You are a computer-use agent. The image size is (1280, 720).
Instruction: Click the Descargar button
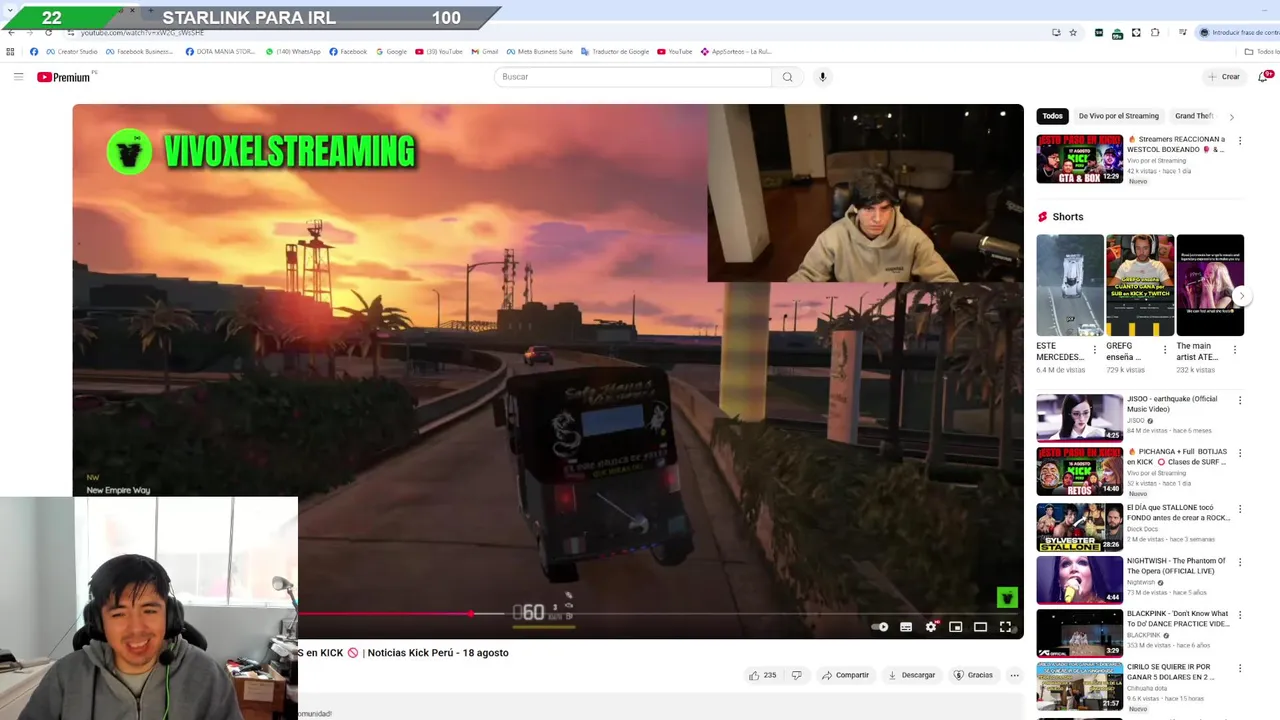pyautogui.click(x=912, y=675)
